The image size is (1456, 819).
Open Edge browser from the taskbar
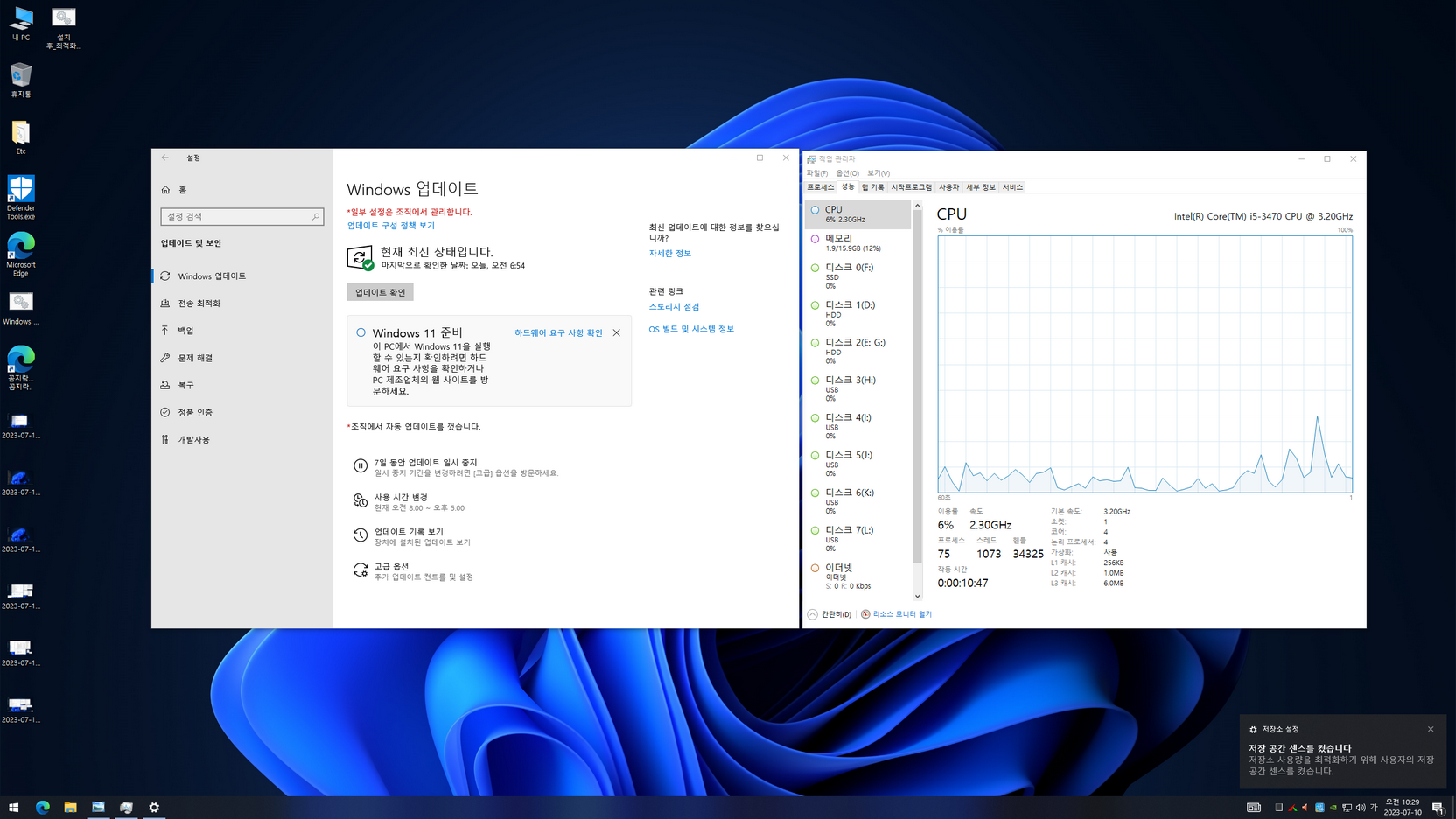point(42,808)
